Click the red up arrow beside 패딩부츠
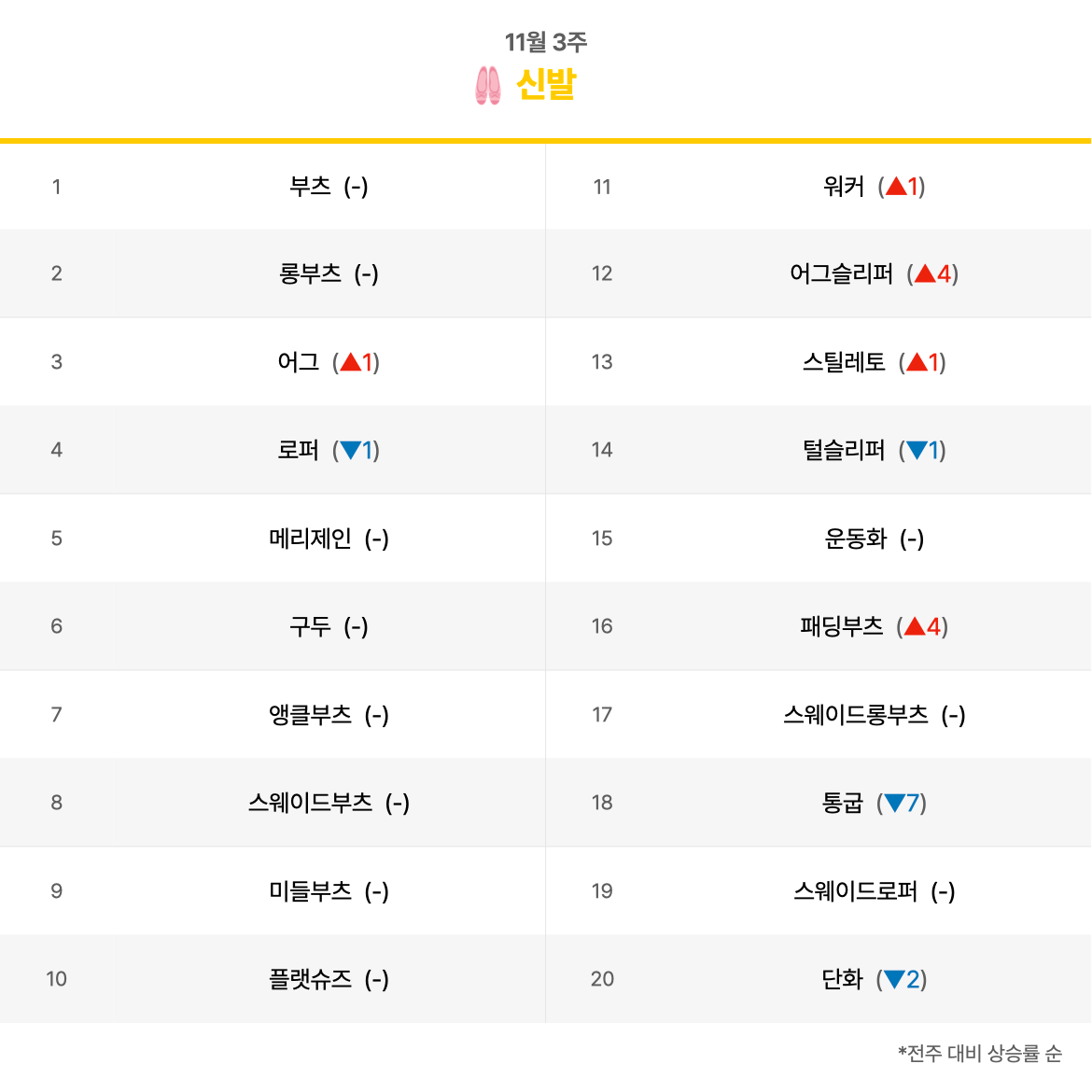Screen dimensions: 1092x1092 (x=915, y=627)
